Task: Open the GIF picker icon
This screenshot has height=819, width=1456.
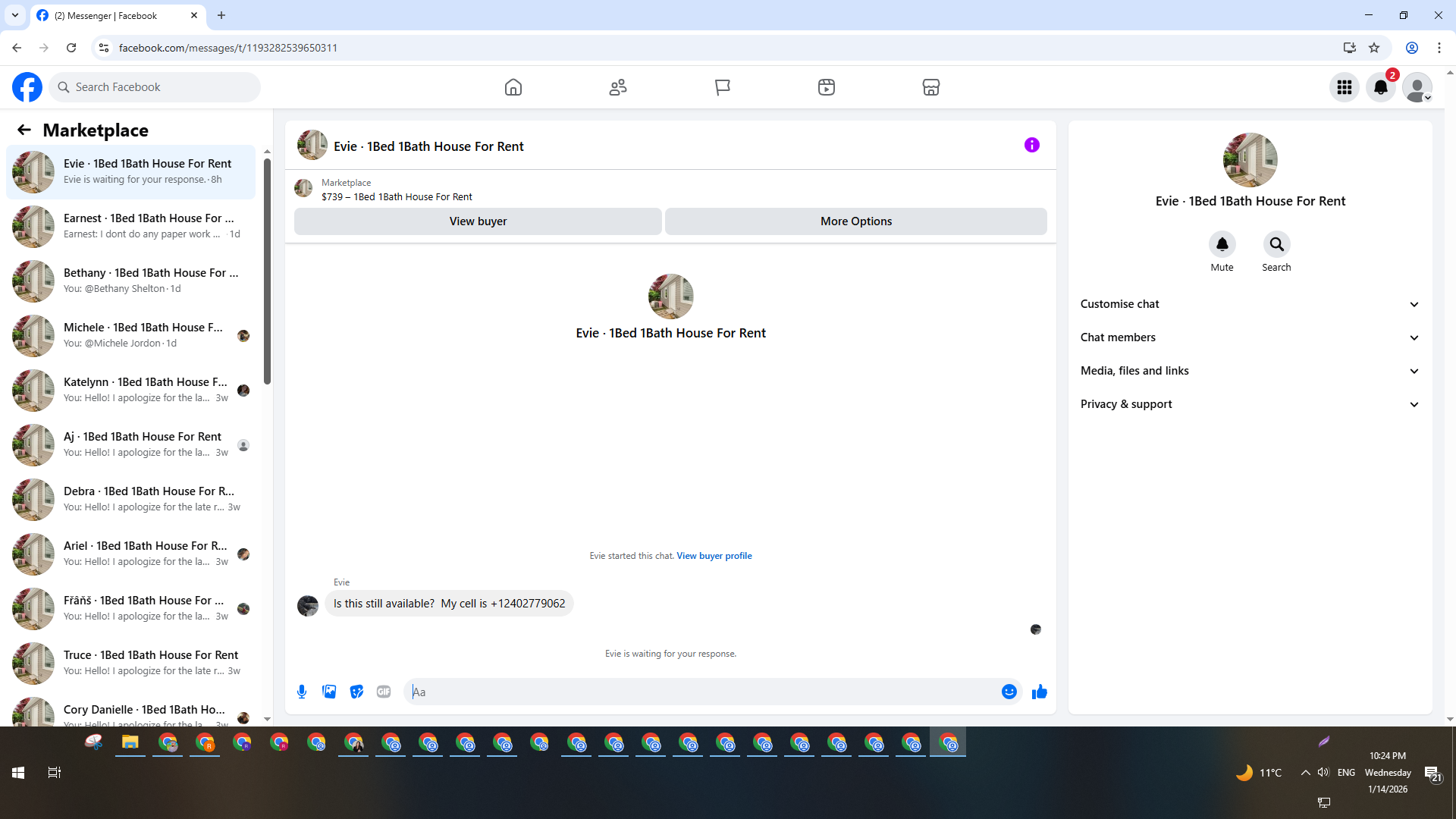Action: (384, 692)
